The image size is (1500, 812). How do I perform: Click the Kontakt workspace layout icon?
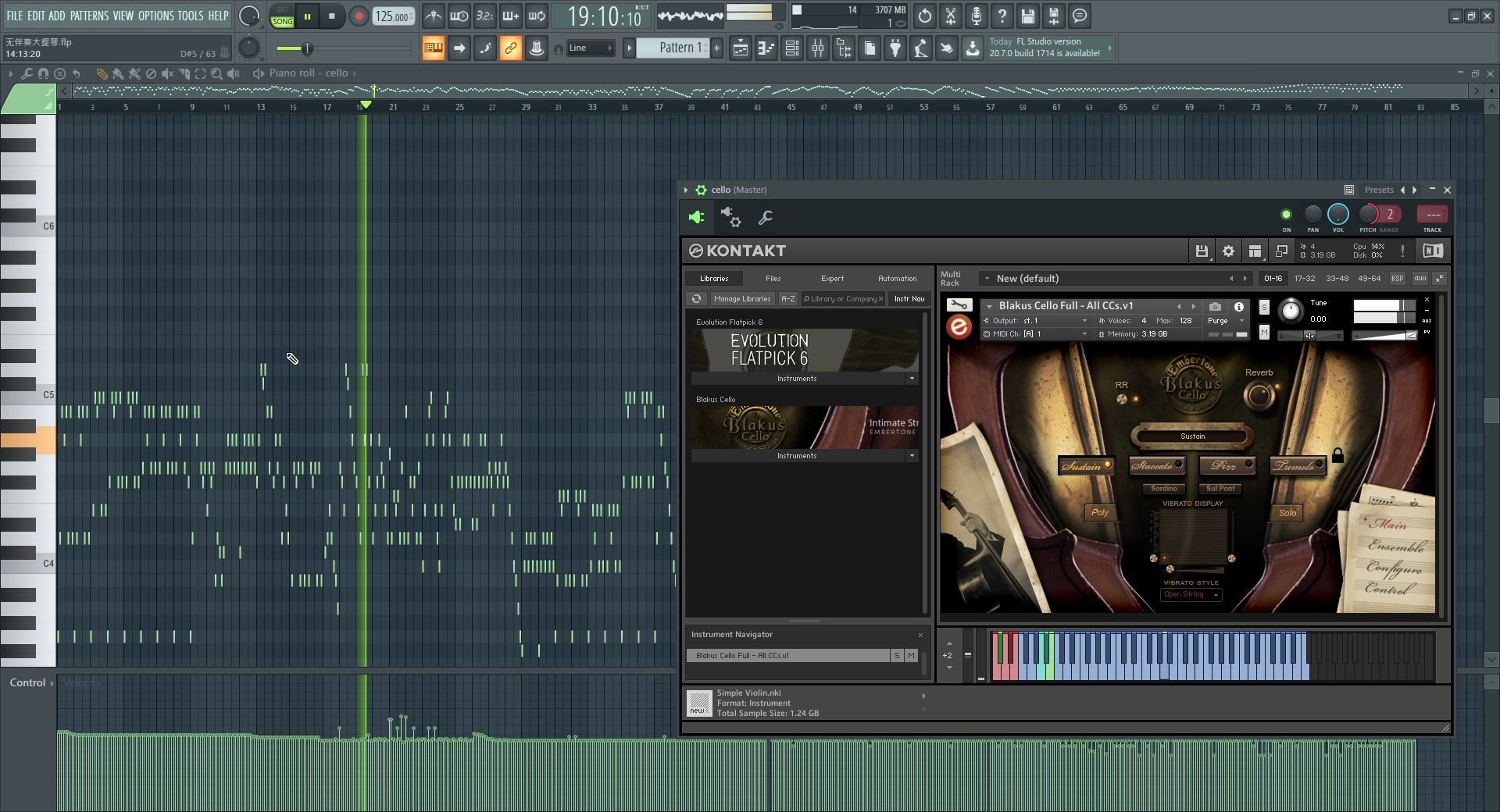pyautogui.click(x=1255, y=251)
